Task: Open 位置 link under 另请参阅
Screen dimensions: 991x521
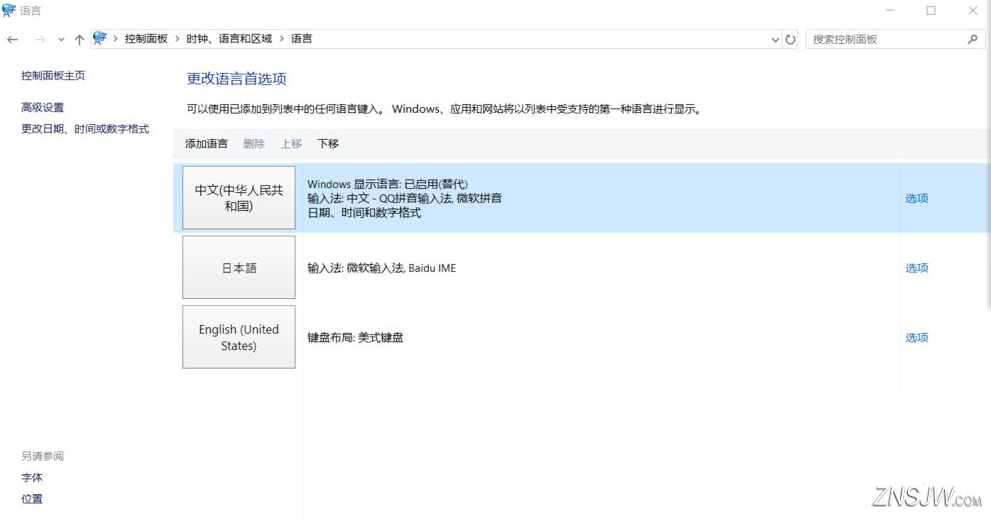Action: pyautogui.click(x=32, y=499)
